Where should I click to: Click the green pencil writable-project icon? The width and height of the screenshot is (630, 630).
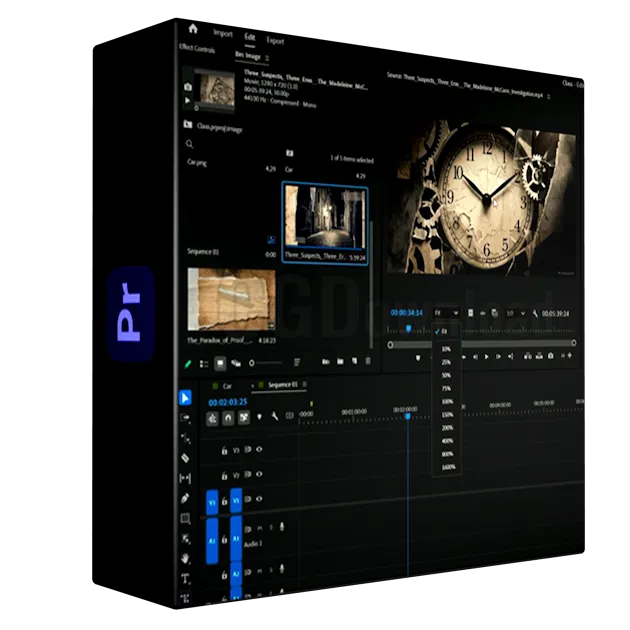coord(188,364)
